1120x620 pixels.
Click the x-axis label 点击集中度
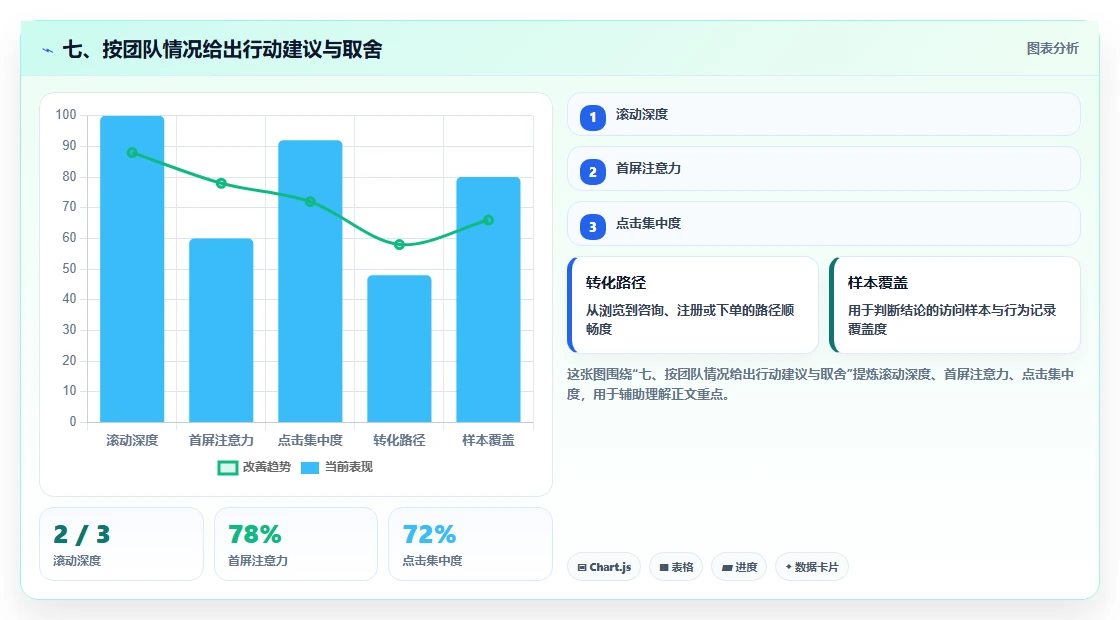click(310, 441)
